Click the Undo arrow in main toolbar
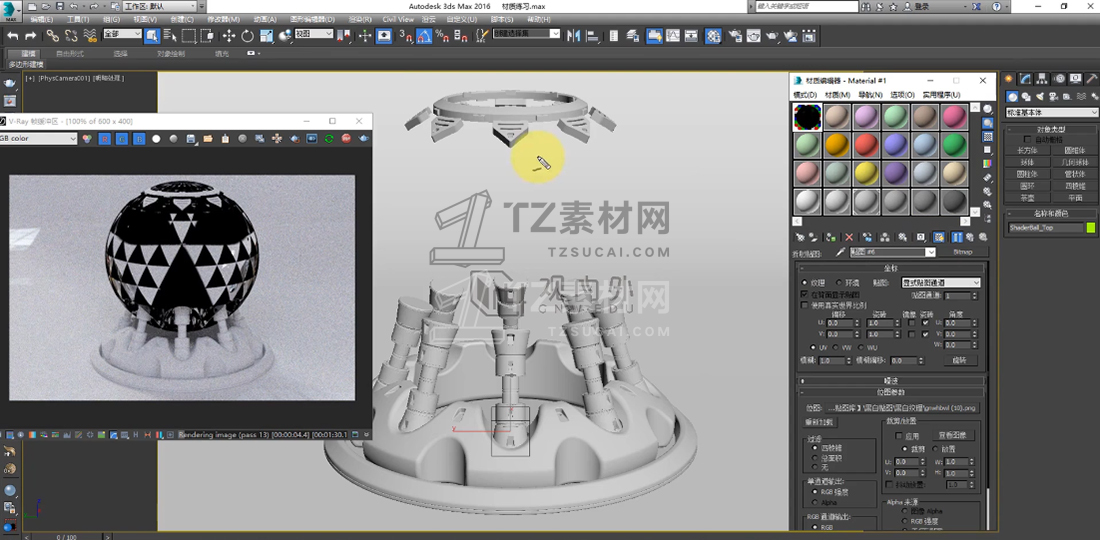The image size is (1100, 540). coord(13,36)
